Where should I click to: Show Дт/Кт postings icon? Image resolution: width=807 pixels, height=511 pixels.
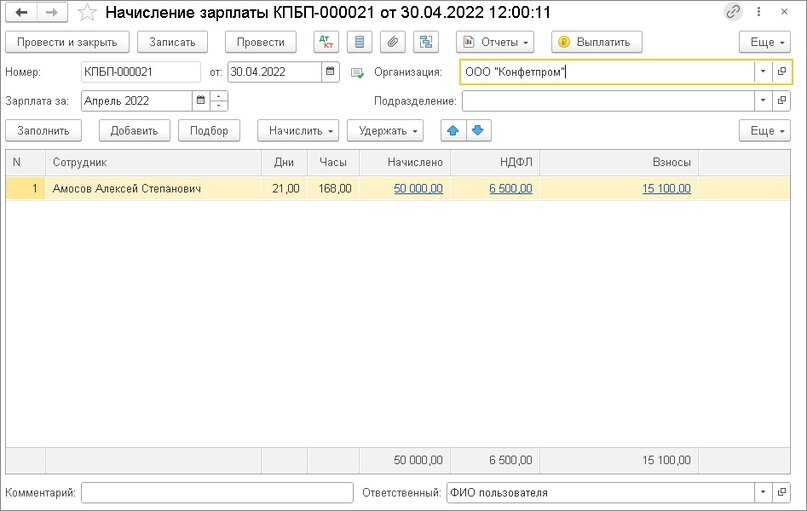coord(326,42)
